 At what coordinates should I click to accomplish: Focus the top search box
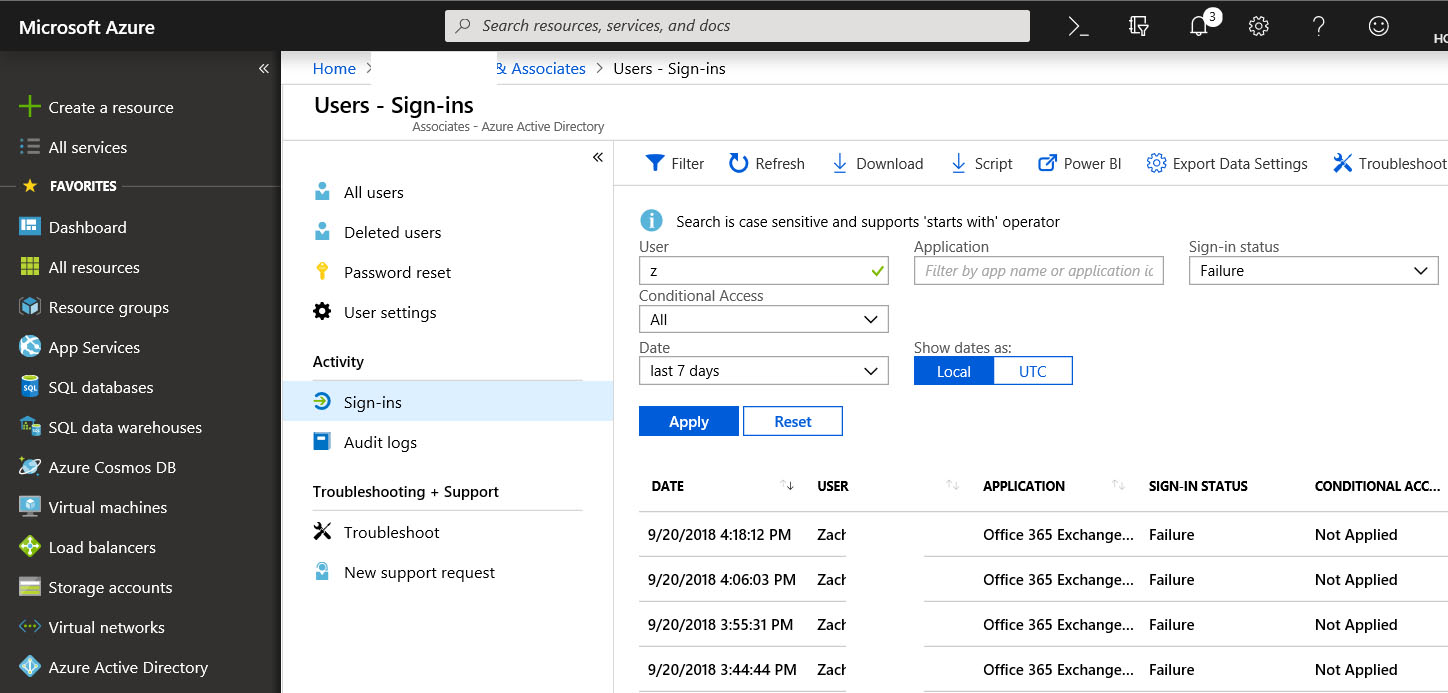coord(737,26)
